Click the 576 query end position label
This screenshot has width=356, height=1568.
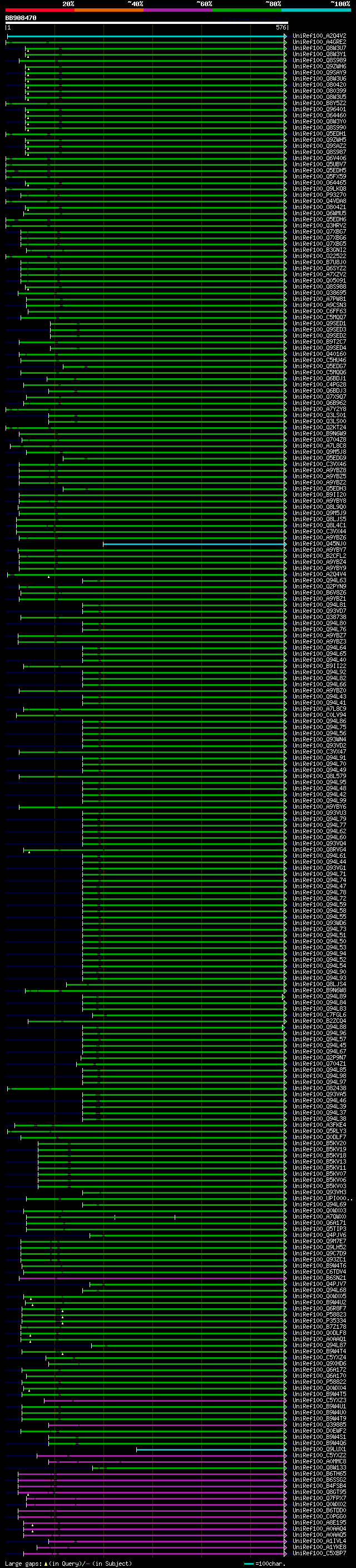pos(281,27)
